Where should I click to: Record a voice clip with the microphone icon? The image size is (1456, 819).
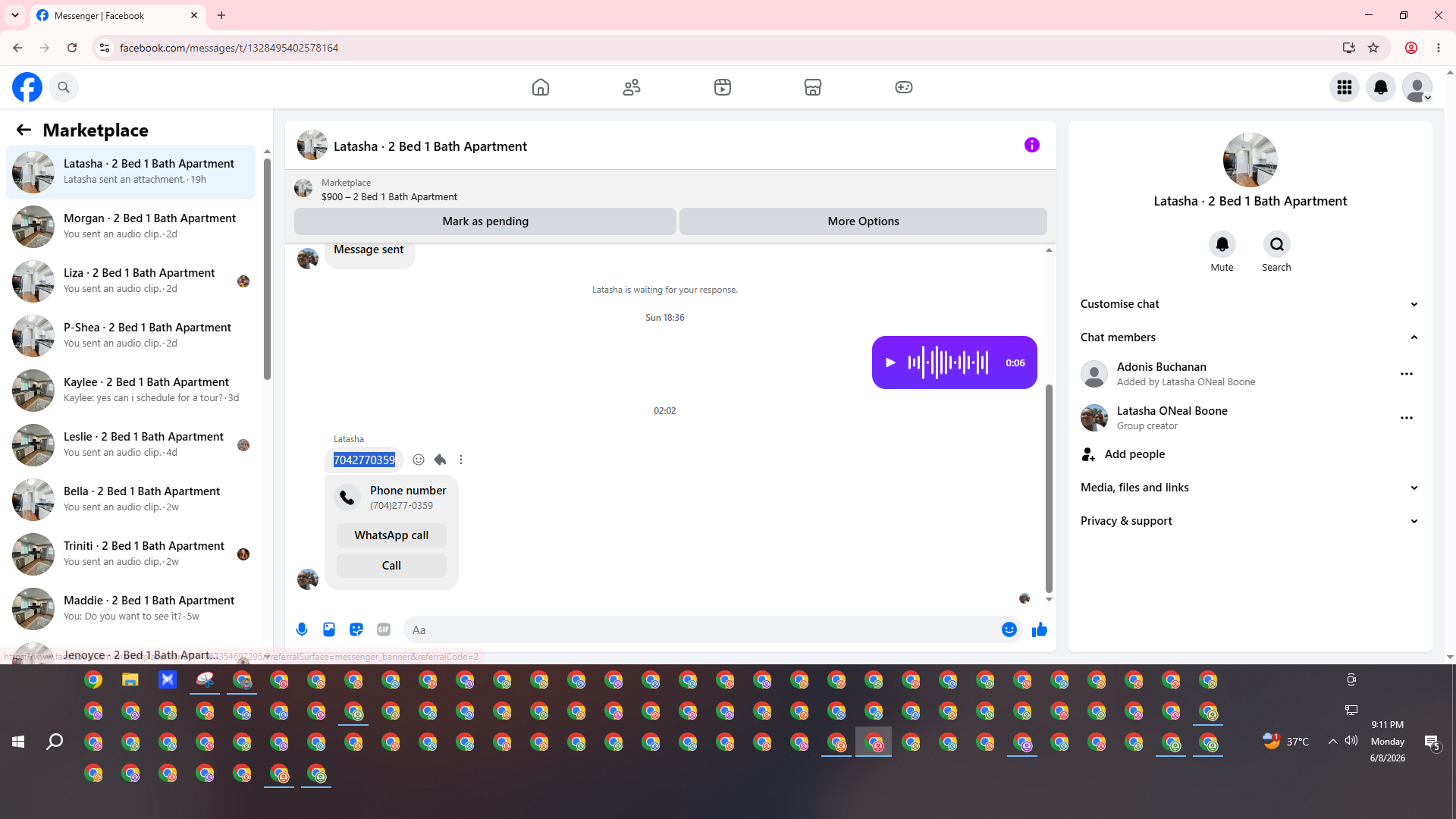point(302,629)
